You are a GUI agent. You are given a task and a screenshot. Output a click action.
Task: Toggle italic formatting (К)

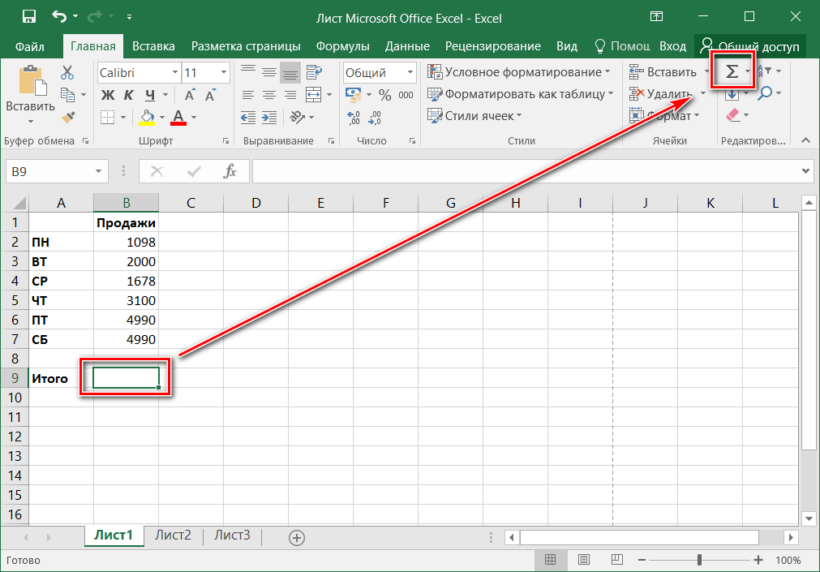pyautogui.click(x=129, y=95)
